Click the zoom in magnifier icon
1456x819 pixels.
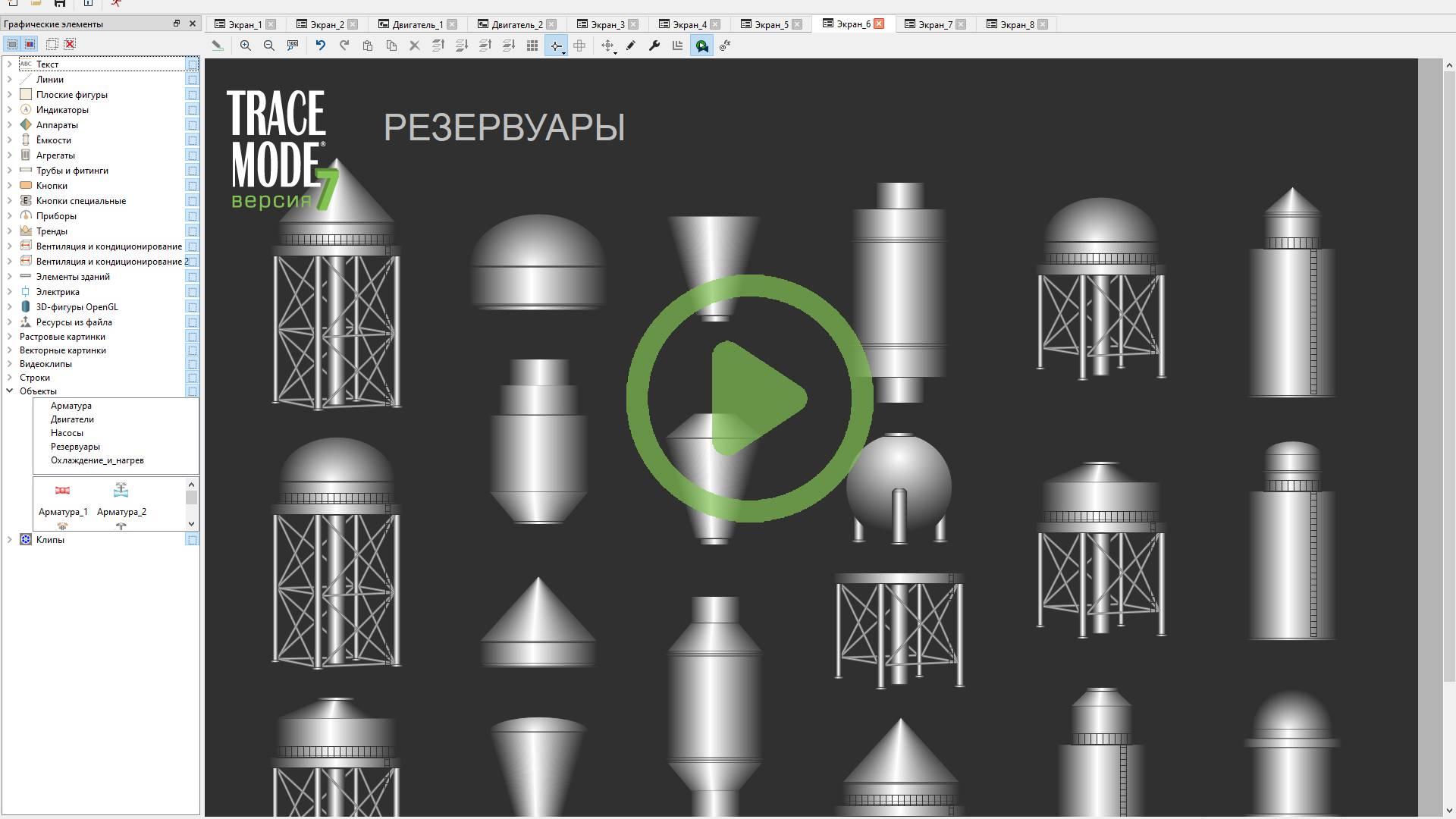coord(246,45)
